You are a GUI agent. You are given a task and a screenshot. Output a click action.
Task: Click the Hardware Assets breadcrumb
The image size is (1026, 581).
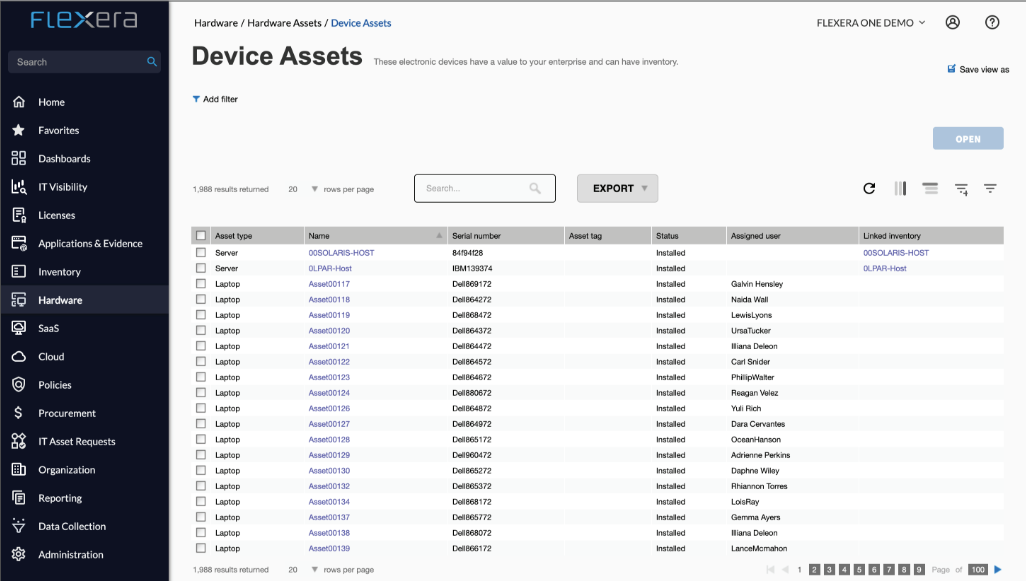point(284,23)
